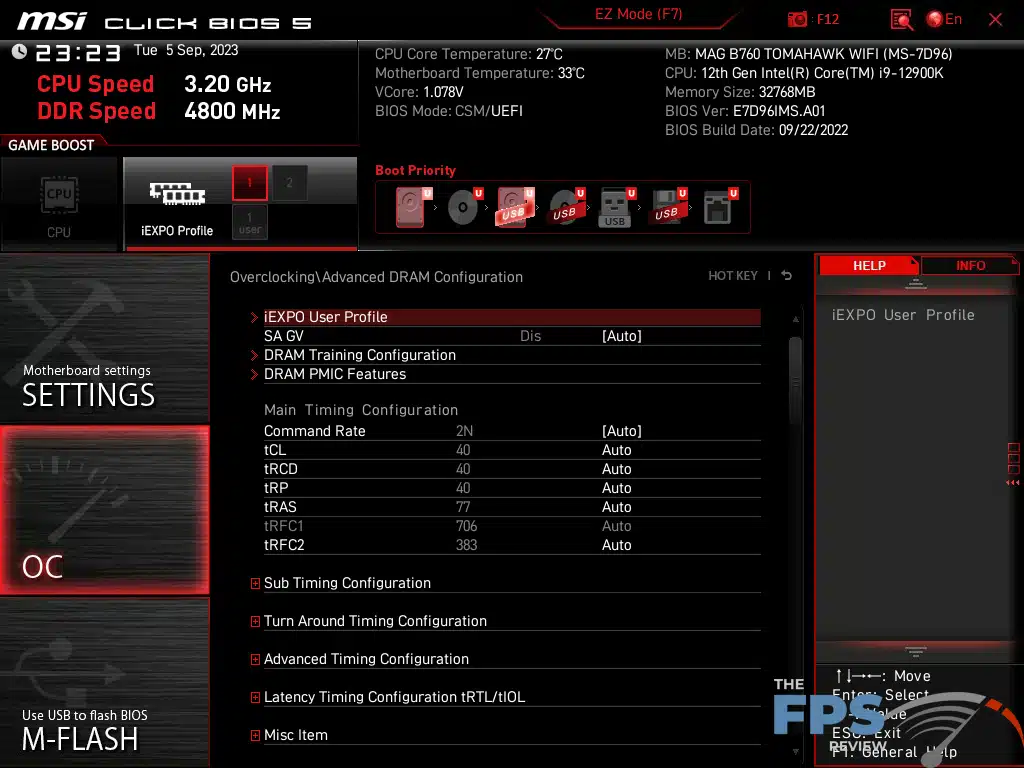Click the date Tue 5 Sep, 2023
1024x768 pixels.
[186, 50]
